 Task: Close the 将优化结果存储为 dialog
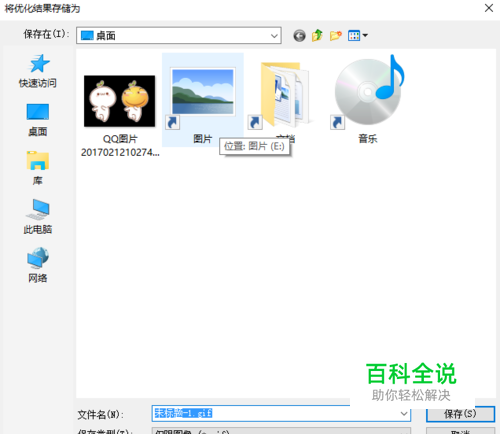click(489, 8)
